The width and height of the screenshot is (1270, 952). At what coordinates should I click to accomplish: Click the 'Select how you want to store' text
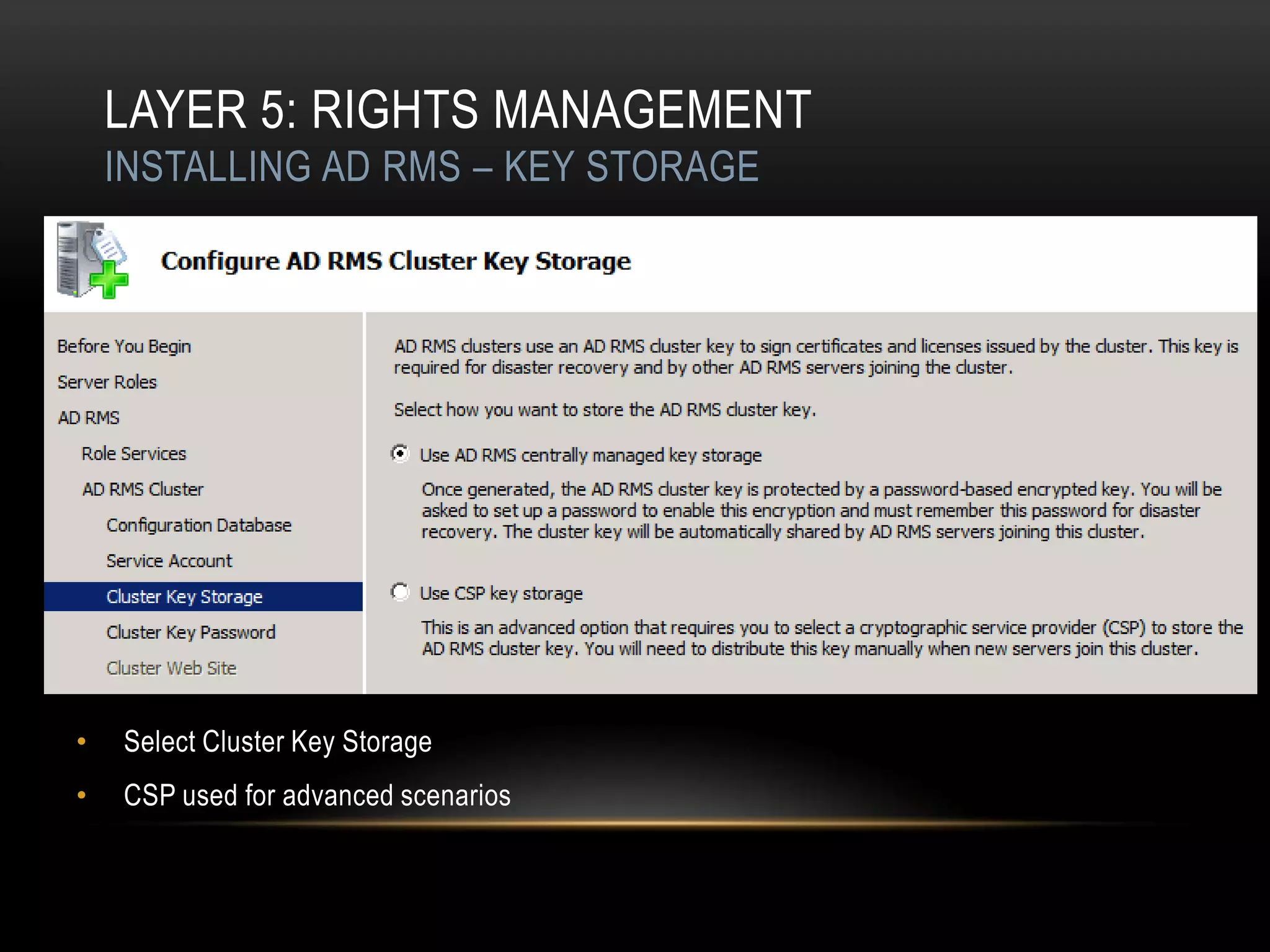[x=605, y=410]
